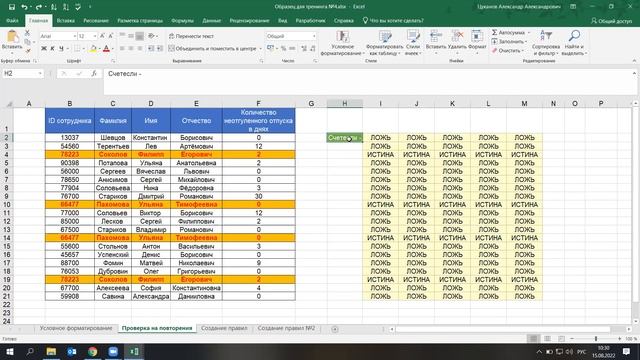Viewport: 640px width, 360px height.
Task: Sort ascending from the quick access toolbar
Action: (53, 7)
